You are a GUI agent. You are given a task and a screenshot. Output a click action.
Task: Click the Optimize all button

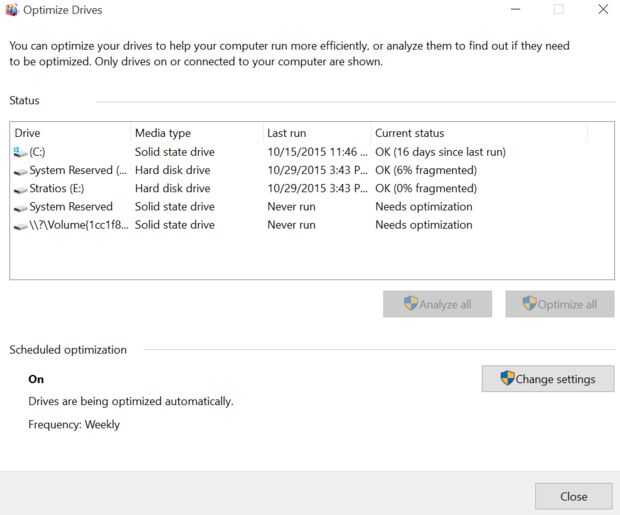pos(559,304)
